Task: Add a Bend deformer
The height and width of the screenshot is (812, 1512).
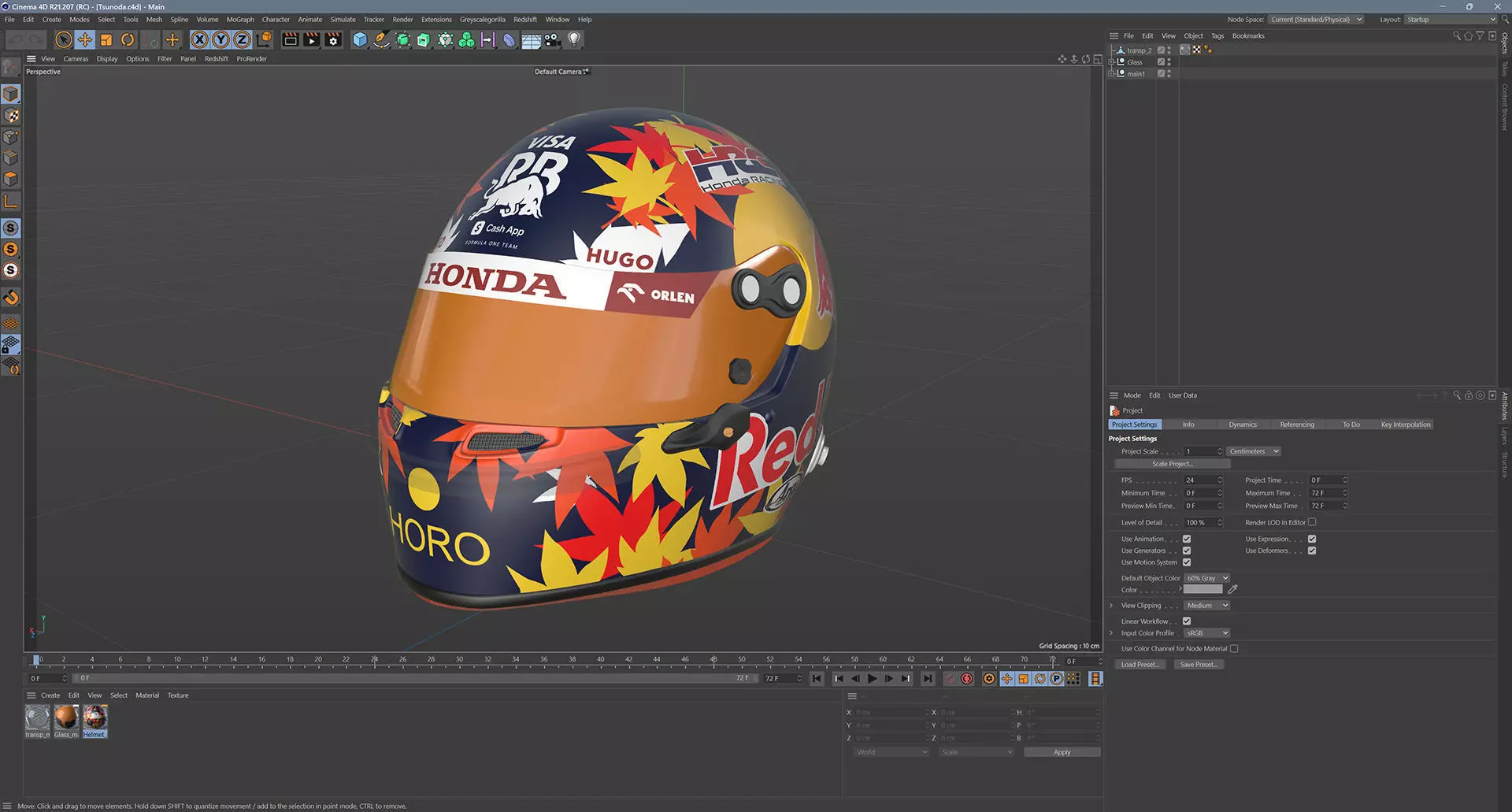Action: tap(510, 39)
